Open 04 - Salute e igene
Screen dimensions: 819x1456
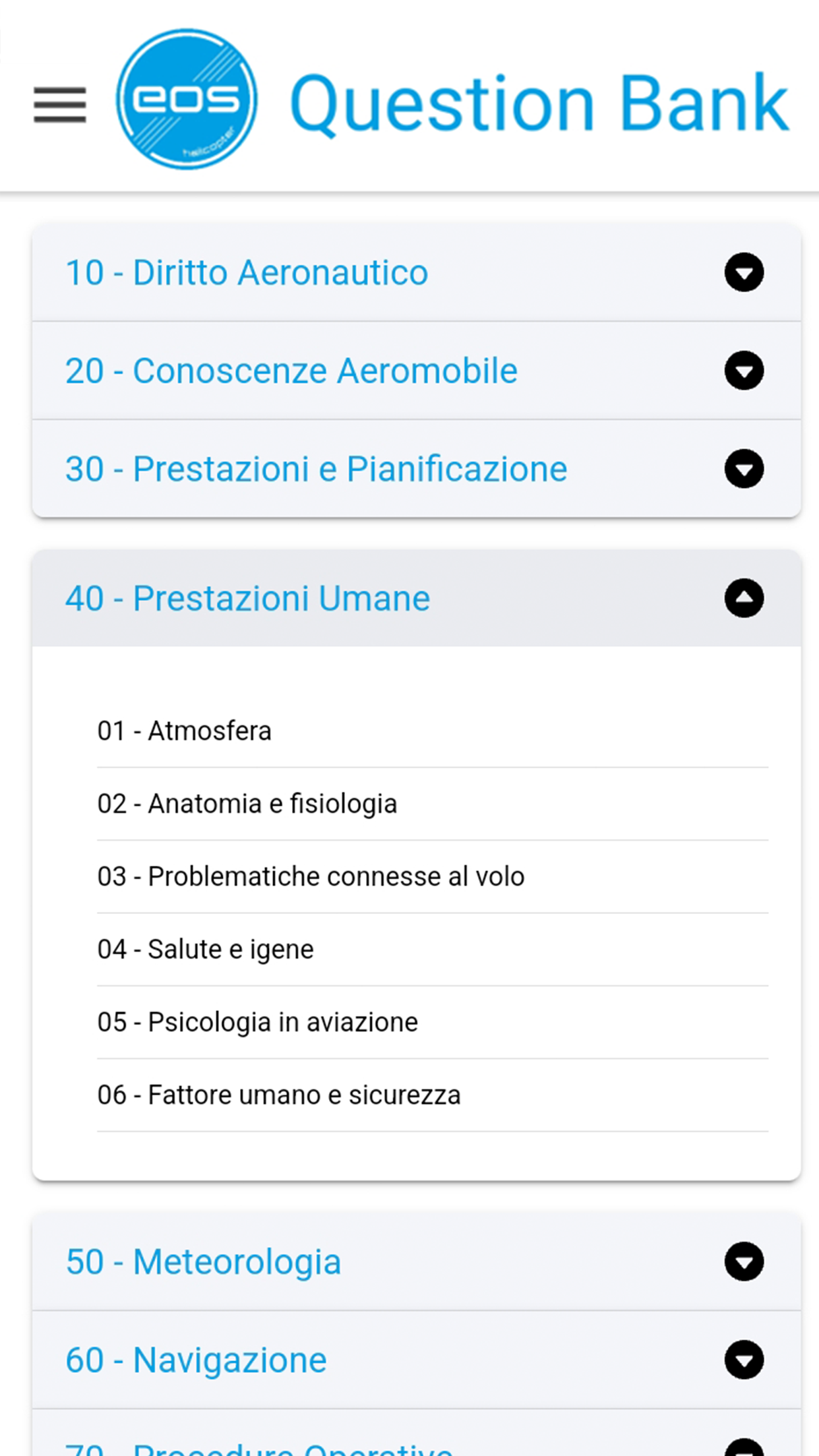433,950
